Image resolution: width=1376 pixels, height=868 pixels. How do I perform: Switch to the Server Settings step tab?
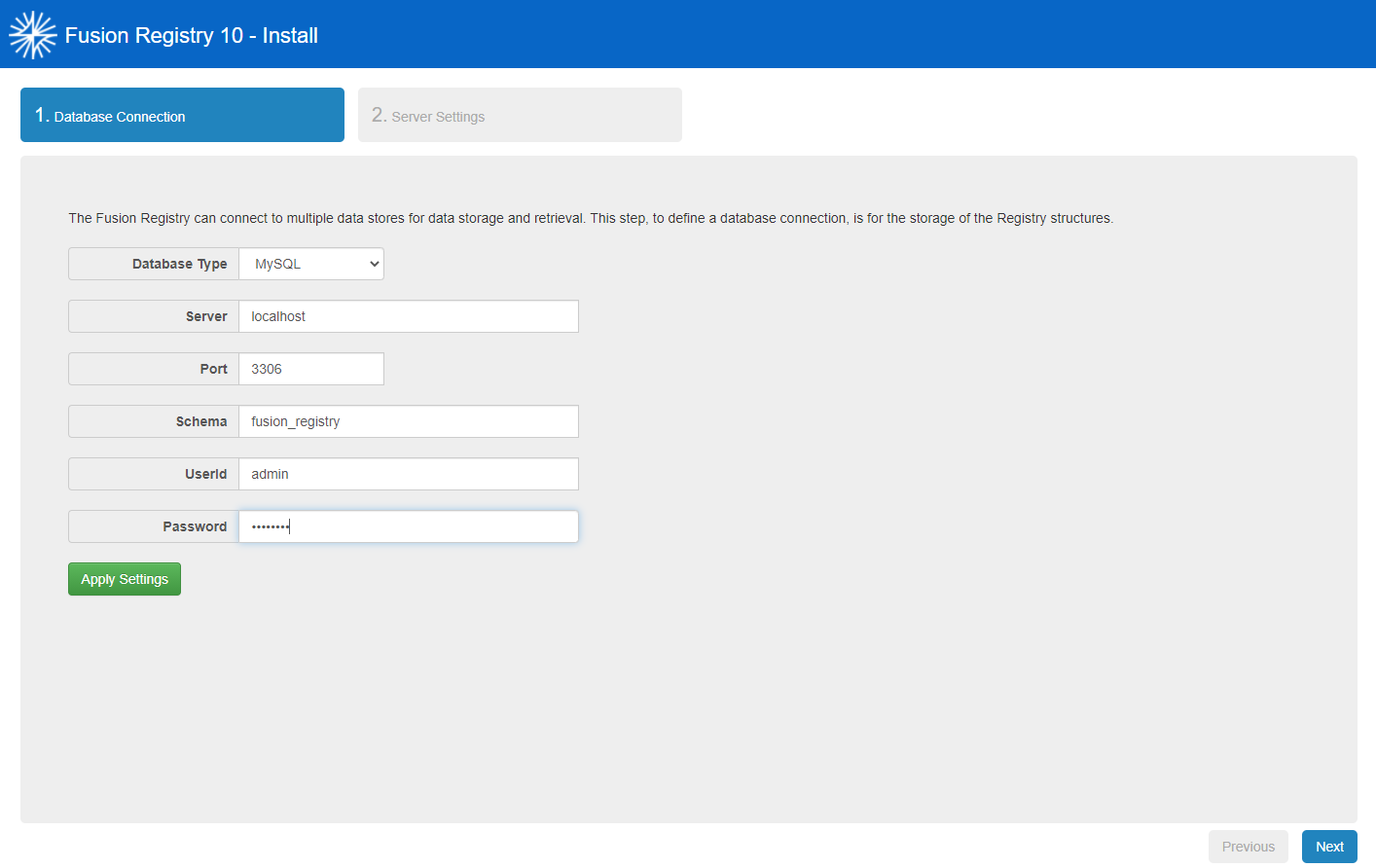click(x=520, y=115)
